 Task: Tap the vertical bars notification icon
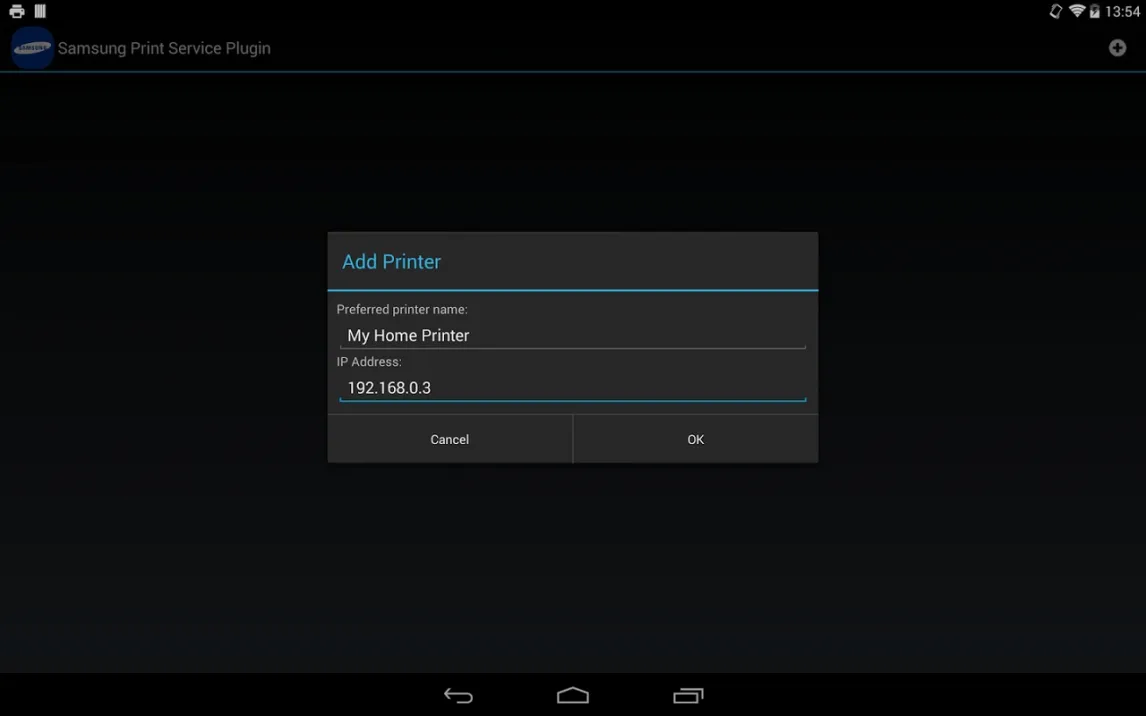[40, 12]
